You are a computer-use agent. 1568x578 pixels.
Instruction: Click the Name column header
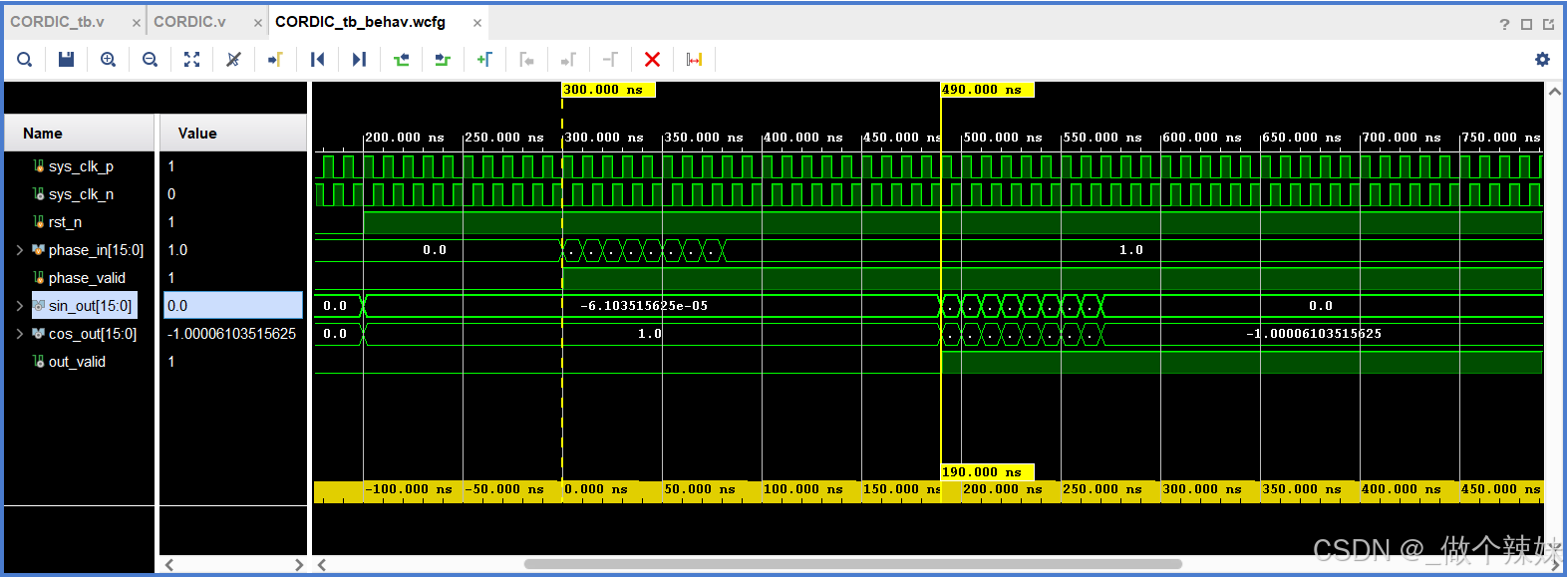point(80,134)
